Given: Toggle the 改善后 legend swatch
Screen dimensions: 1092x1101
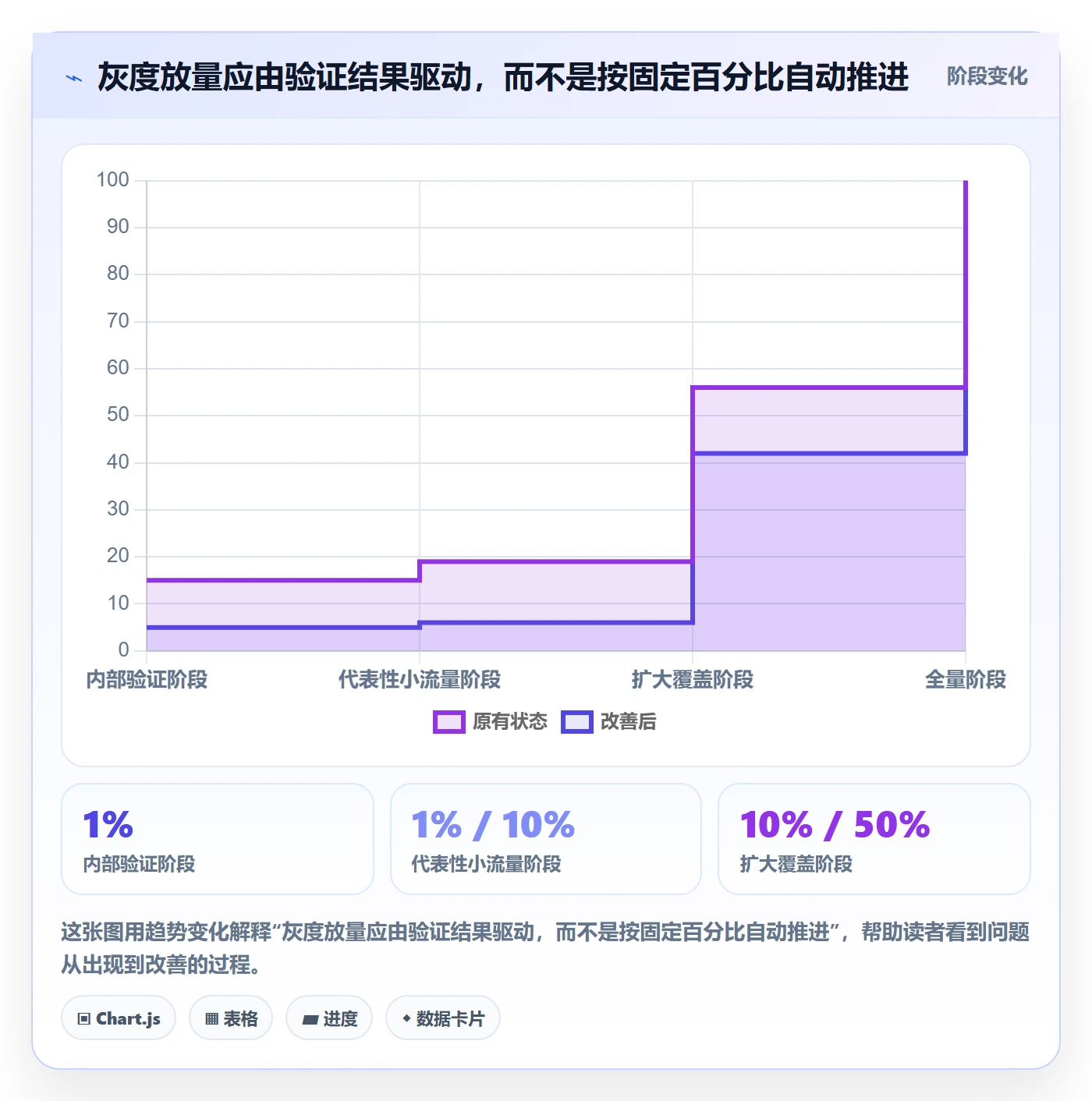Looking at the screenshot, I should pyautogui.click(x=577, y=722).
